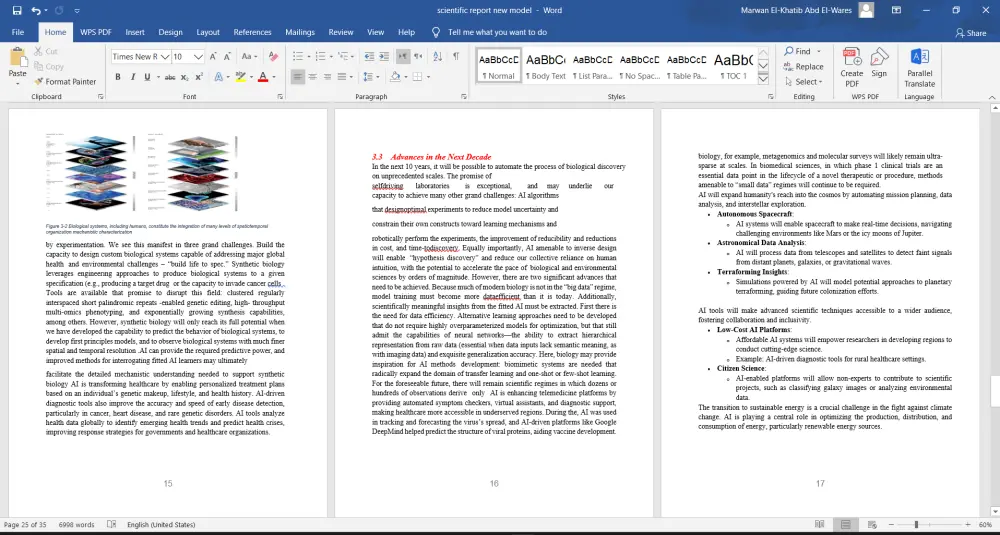Viewport: 1000px width, 535px height.
Task: Click the Undo arrow icon
Action: pyautogui.click(x=36, y=10)
